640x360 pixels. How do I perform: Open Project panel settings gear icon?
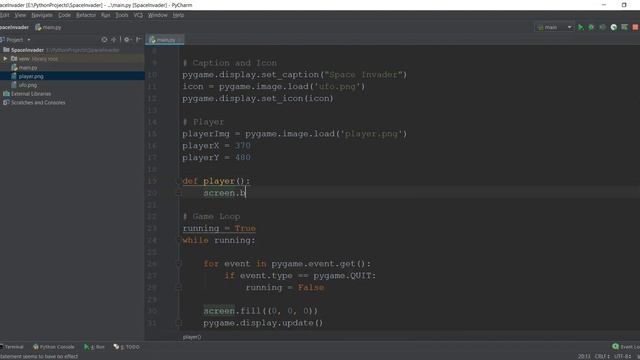pos(127,40)
